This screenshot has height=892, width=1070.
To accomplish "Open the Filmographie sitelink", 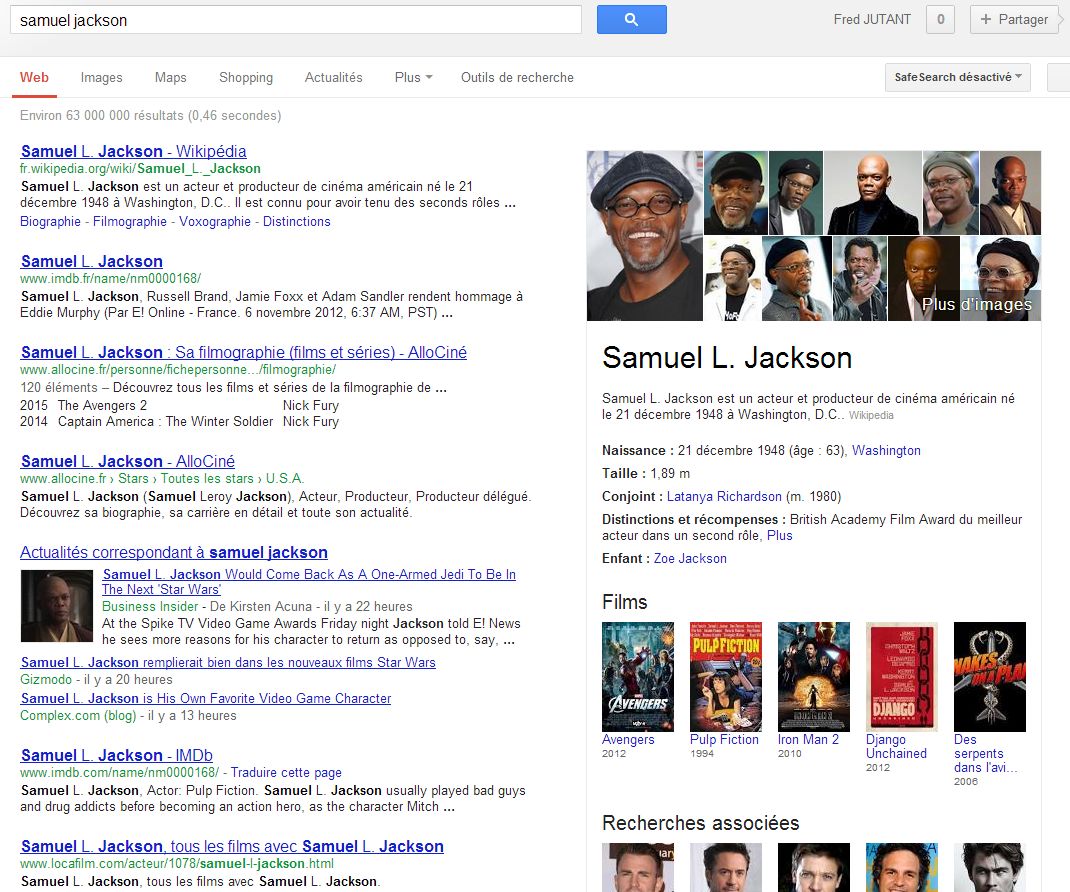I will [130, 222].
